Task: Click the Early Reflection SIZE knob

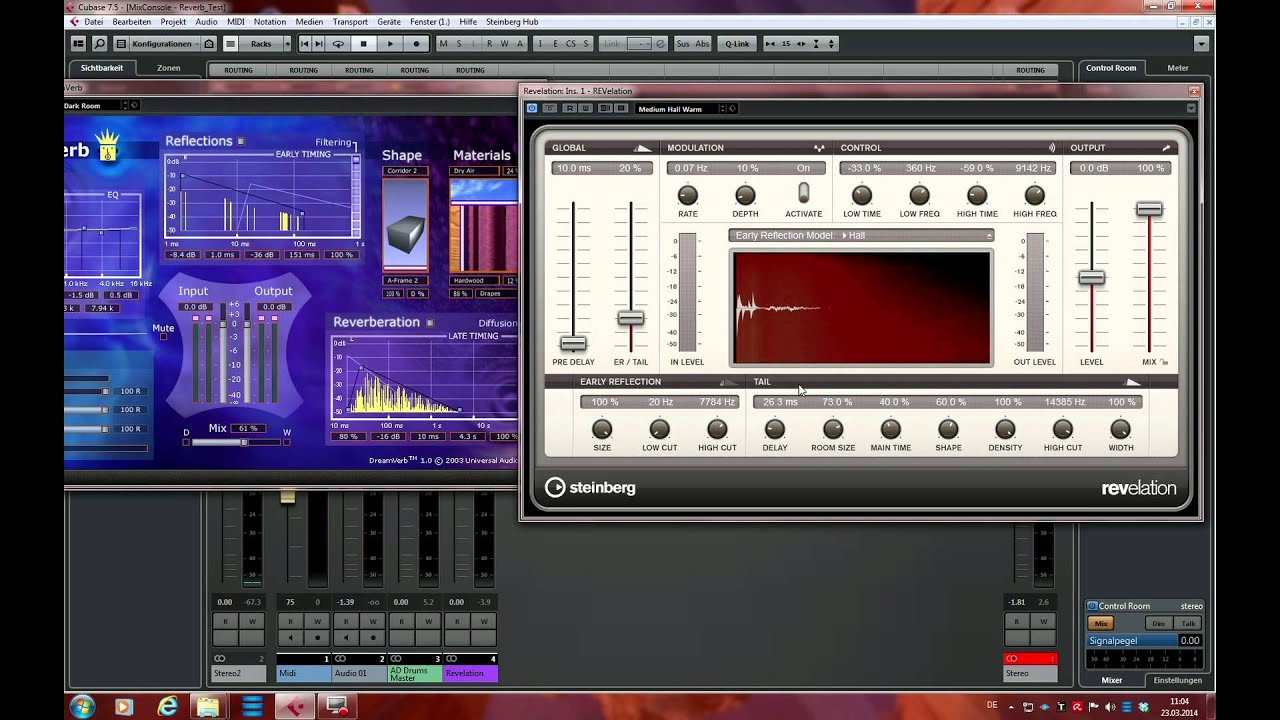Action: click(x=601, y=429)
